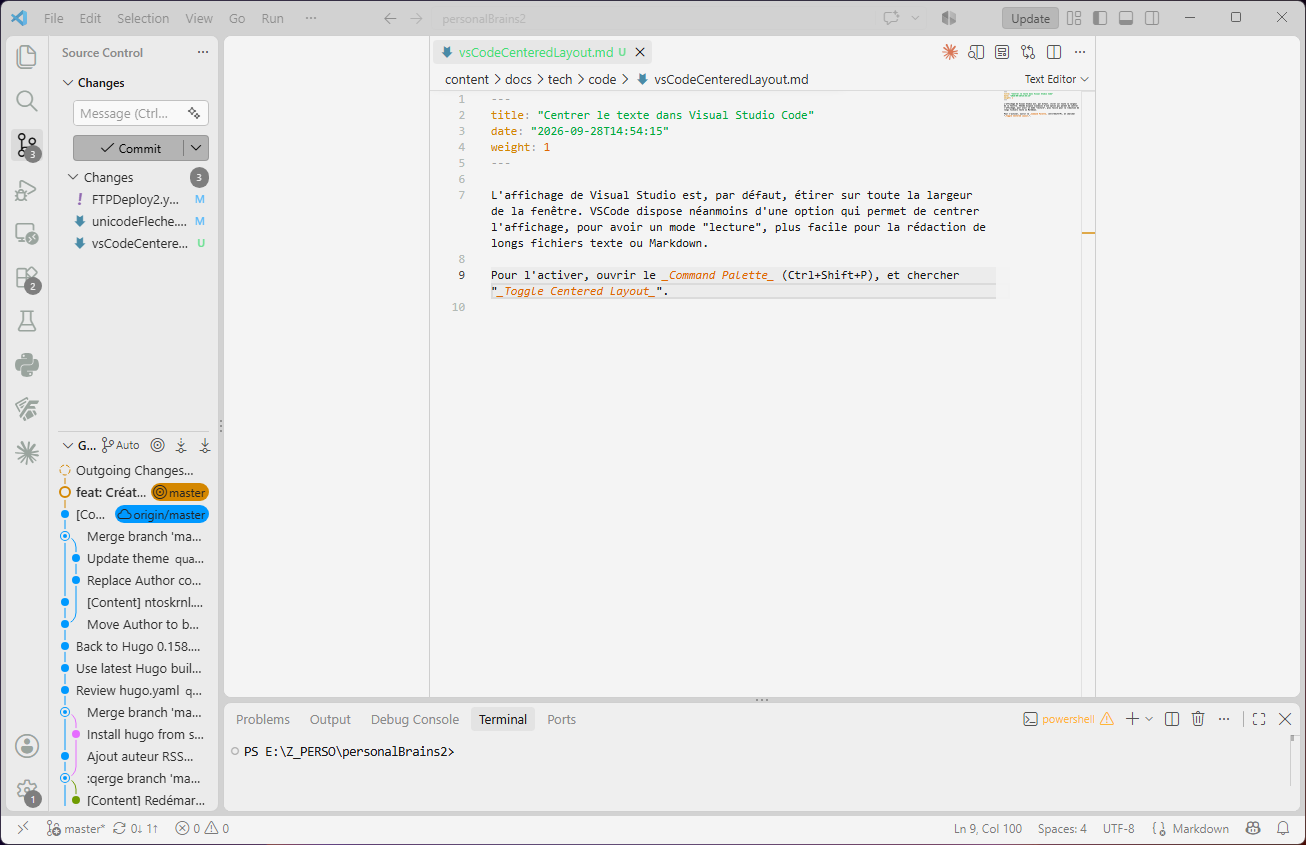
Task: Toggle Primary Side Bar visibility
Action: [1100, 18]
